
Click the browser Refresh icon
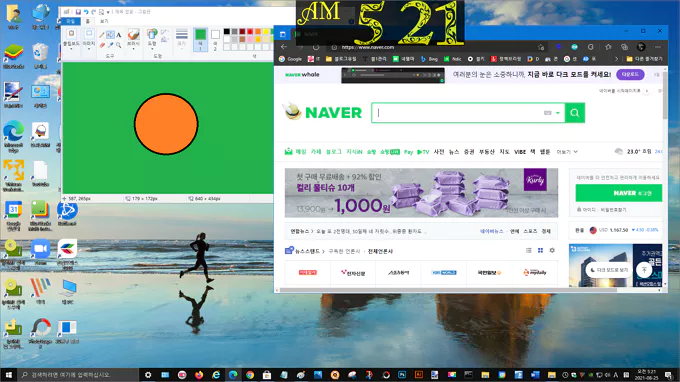coord(316,47)
